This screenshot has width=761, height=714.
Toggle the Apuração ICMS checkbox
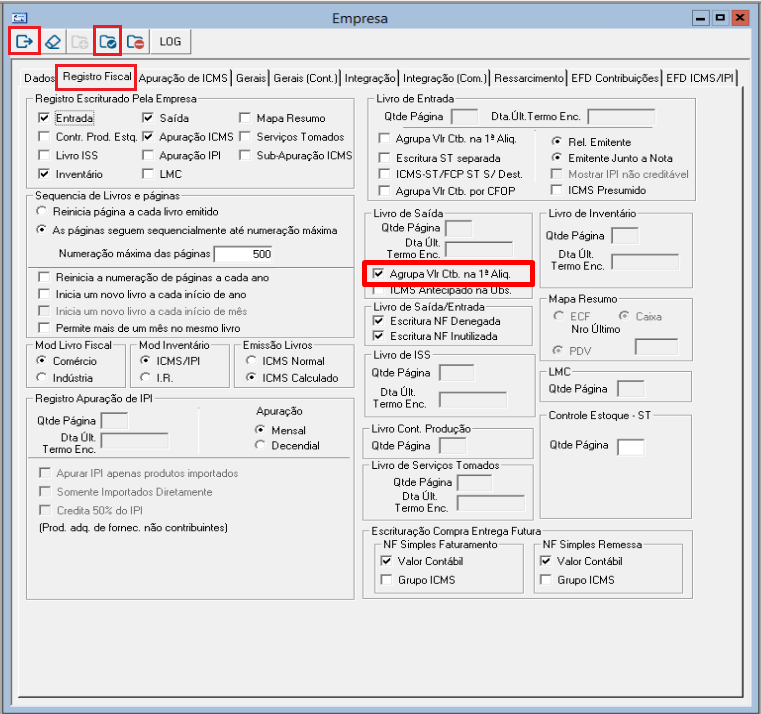pyautogui.click(x=148, y=136)
